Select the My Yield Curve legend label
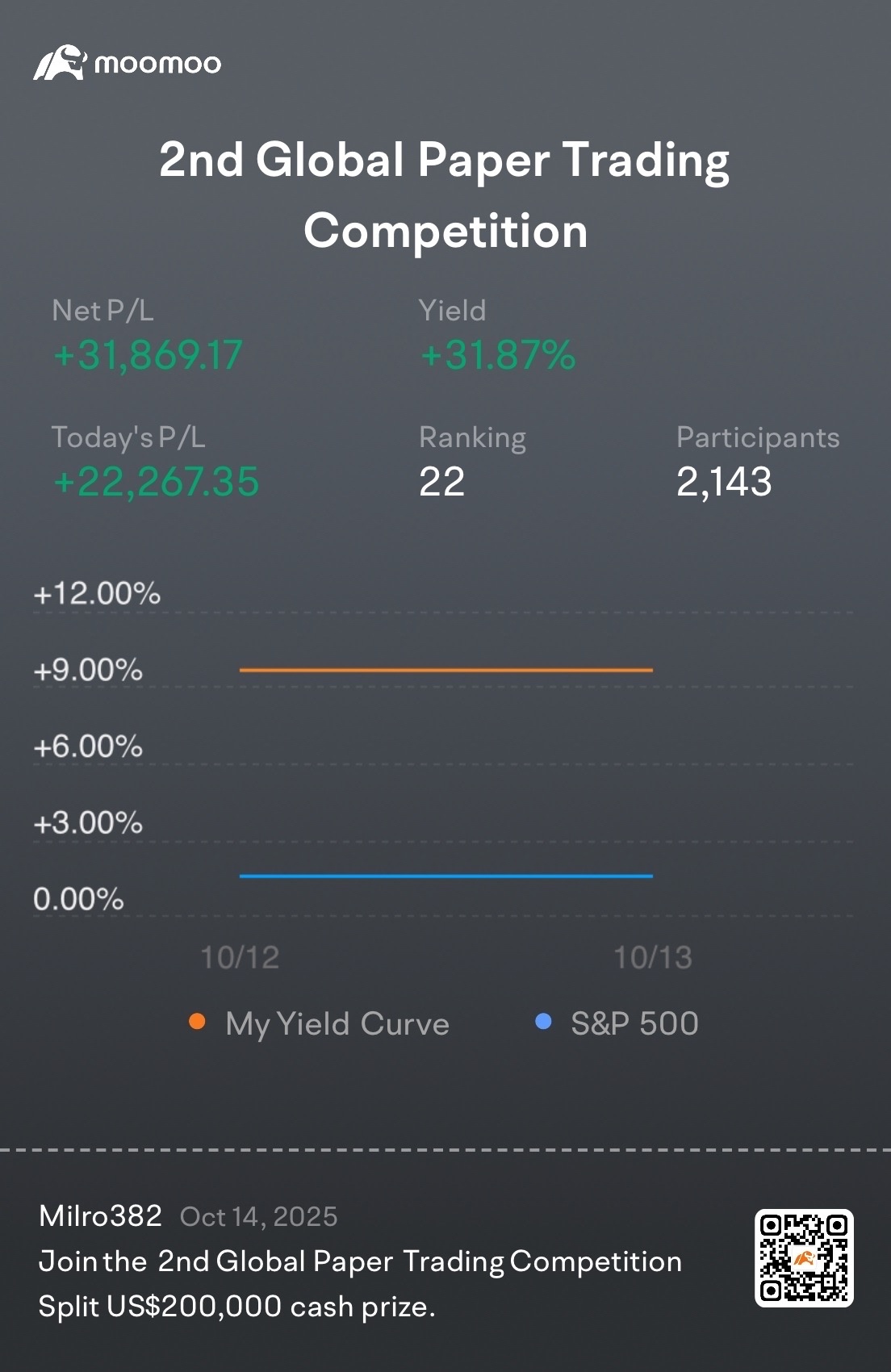Viewport: 891px width, 1372px height. (337, 1023)
